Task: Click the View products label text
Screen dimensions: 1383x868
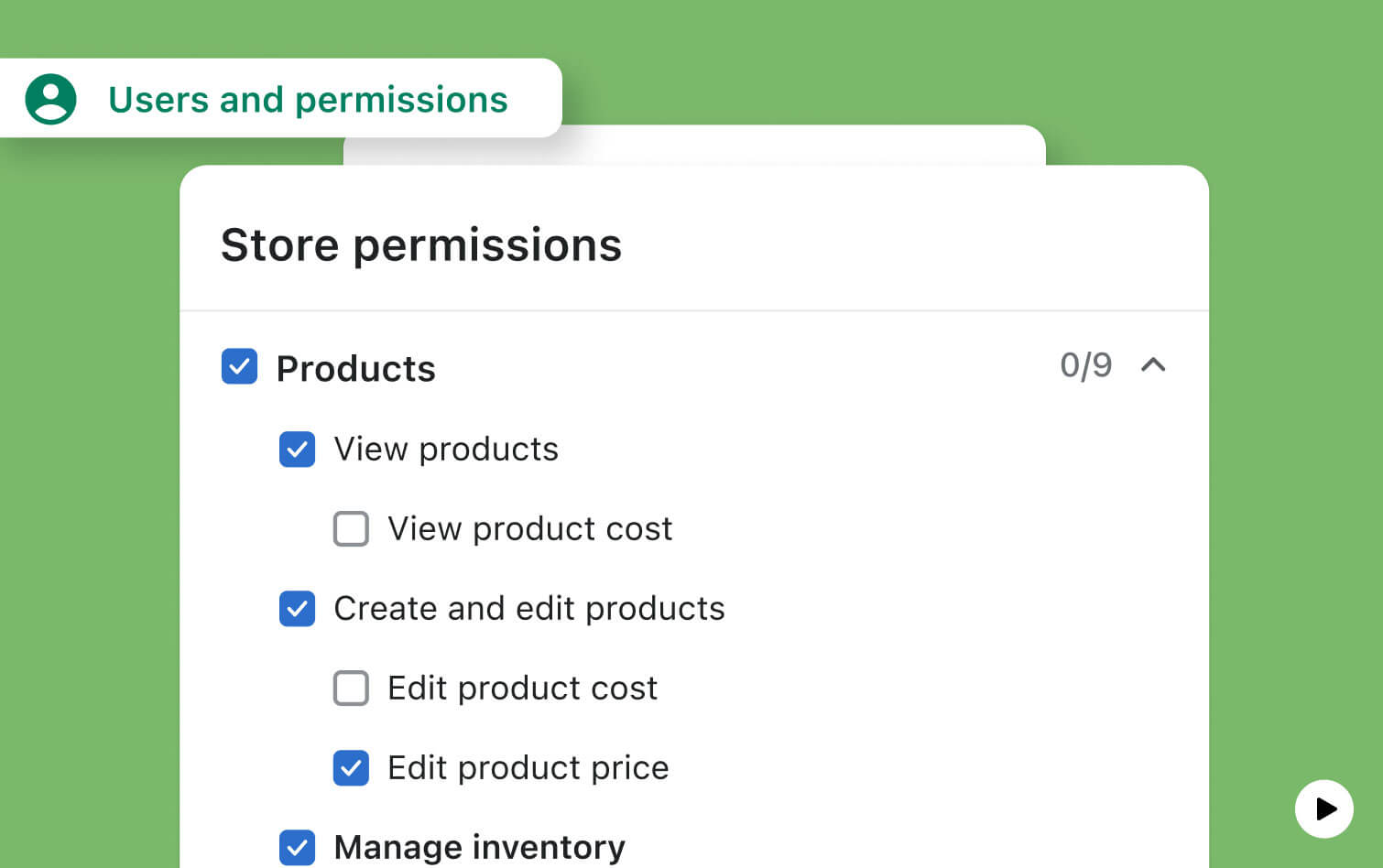Action: coord(446,450)
